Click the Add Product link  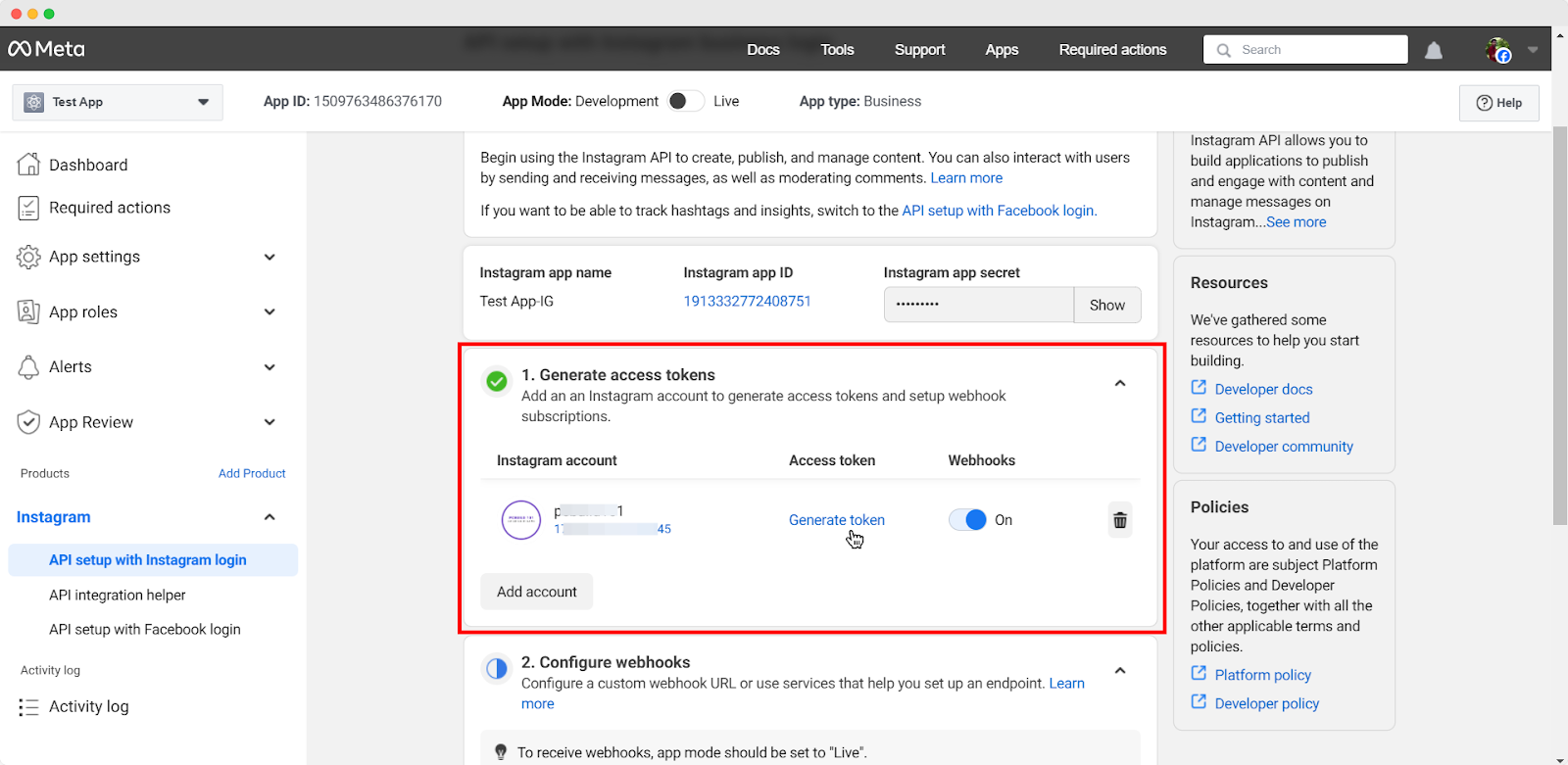point(252,473)
